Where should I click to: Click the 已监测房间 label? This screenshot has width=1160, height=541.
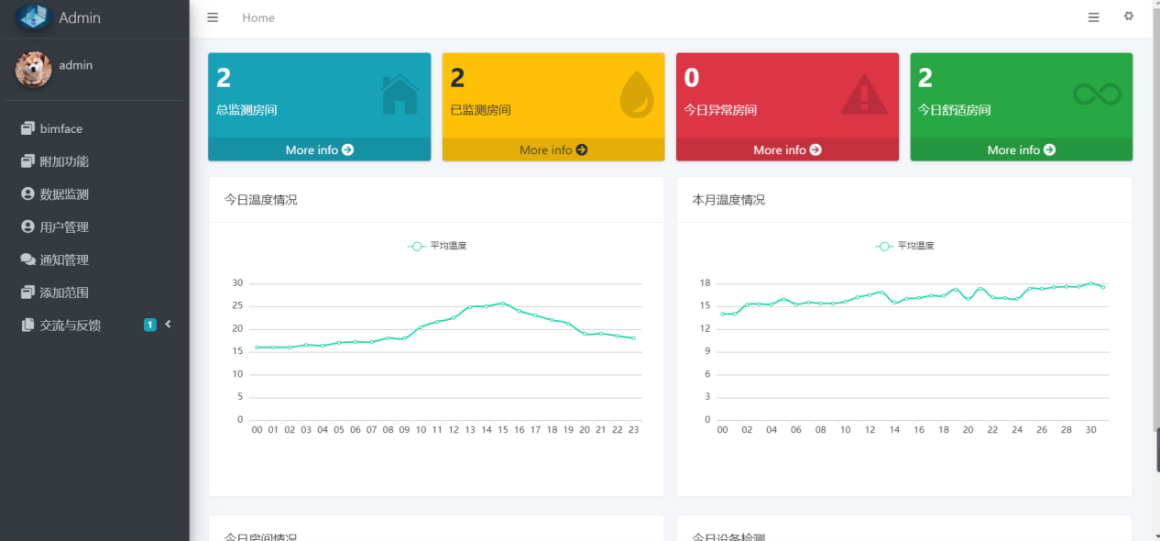tap(480, 110)
